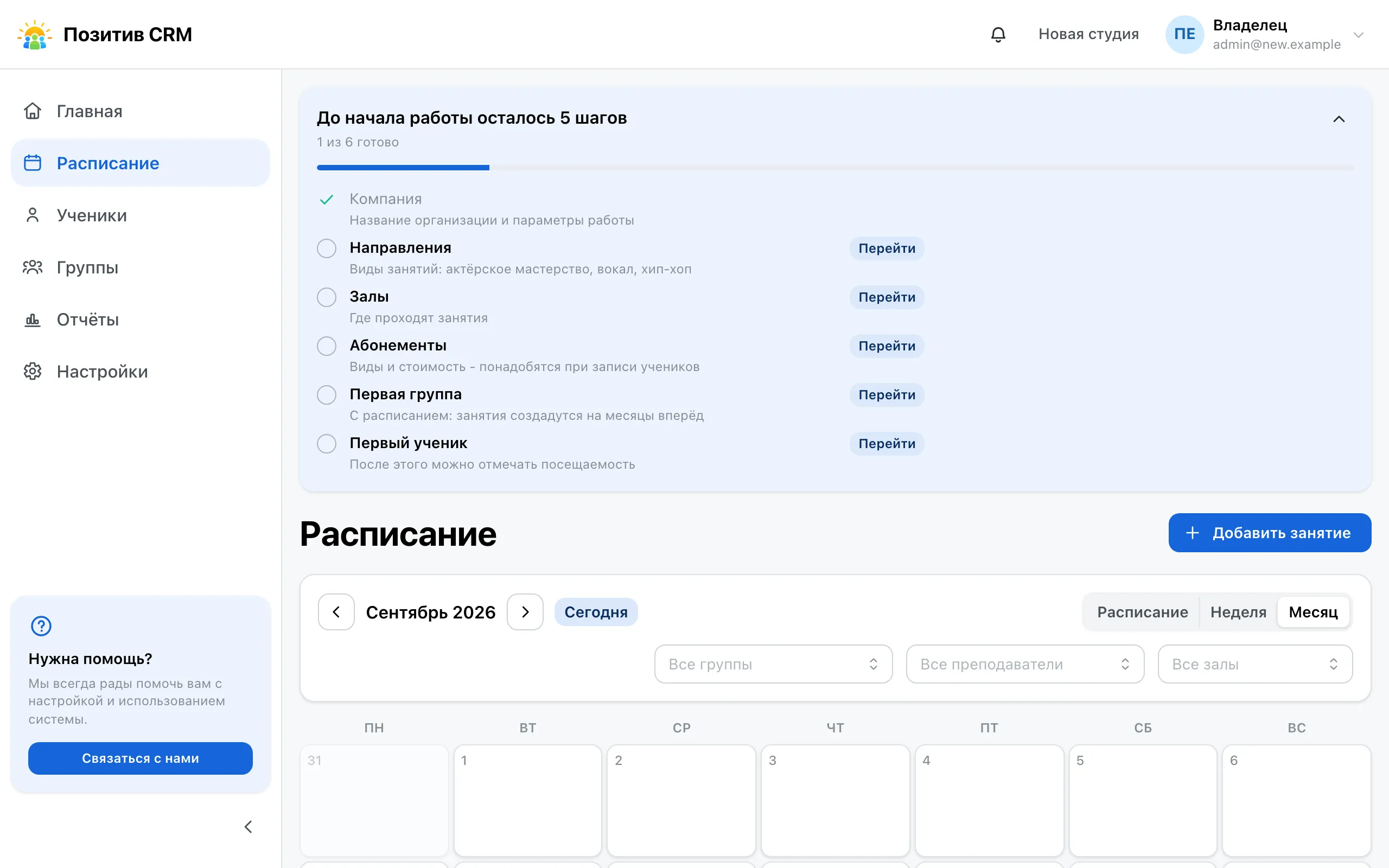Switch to the Неделя view tab
The width and height of the screenshot is (1389, 868).
pos(1238,612)
